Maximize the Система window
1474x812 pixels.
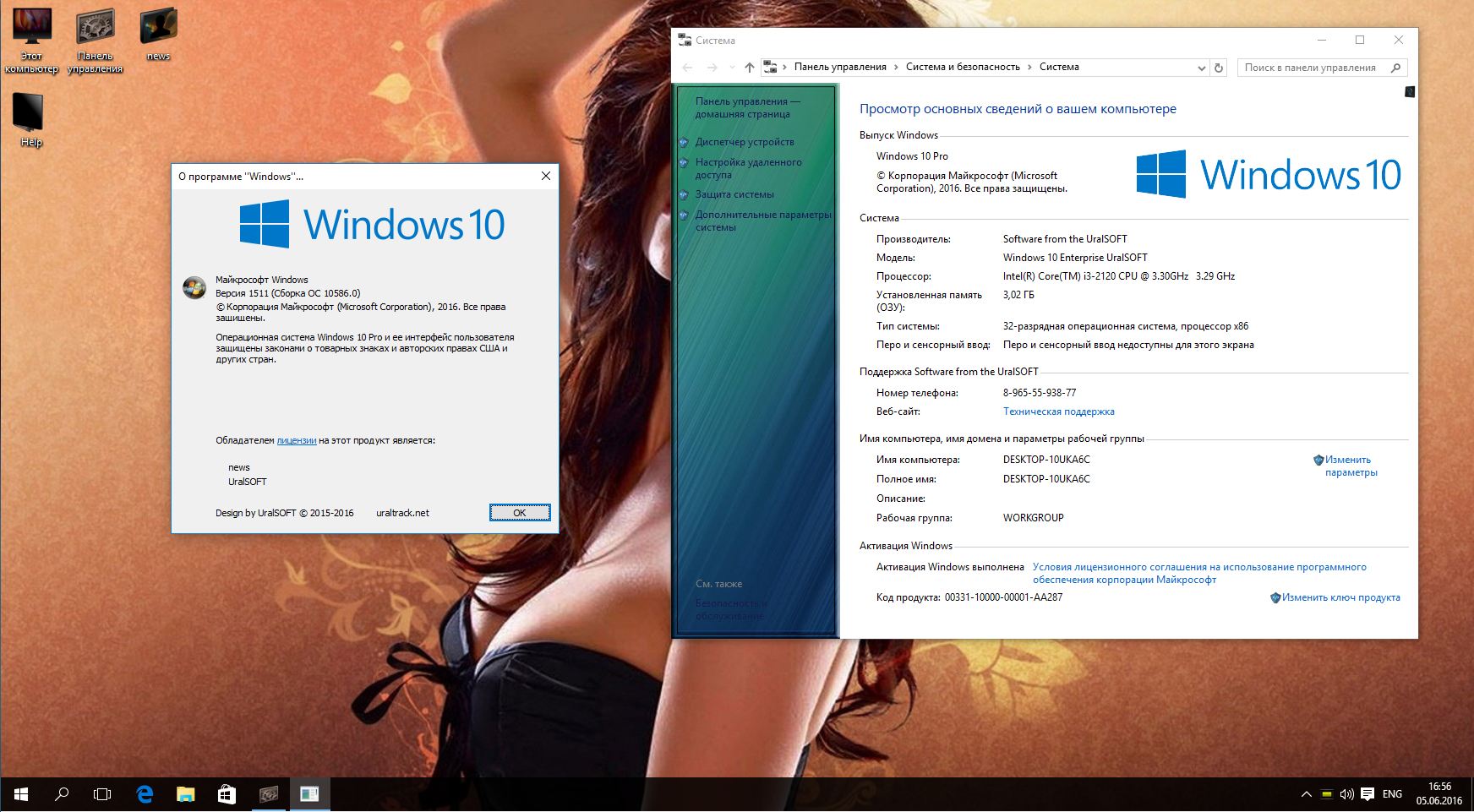click(x=1360, y=40)
